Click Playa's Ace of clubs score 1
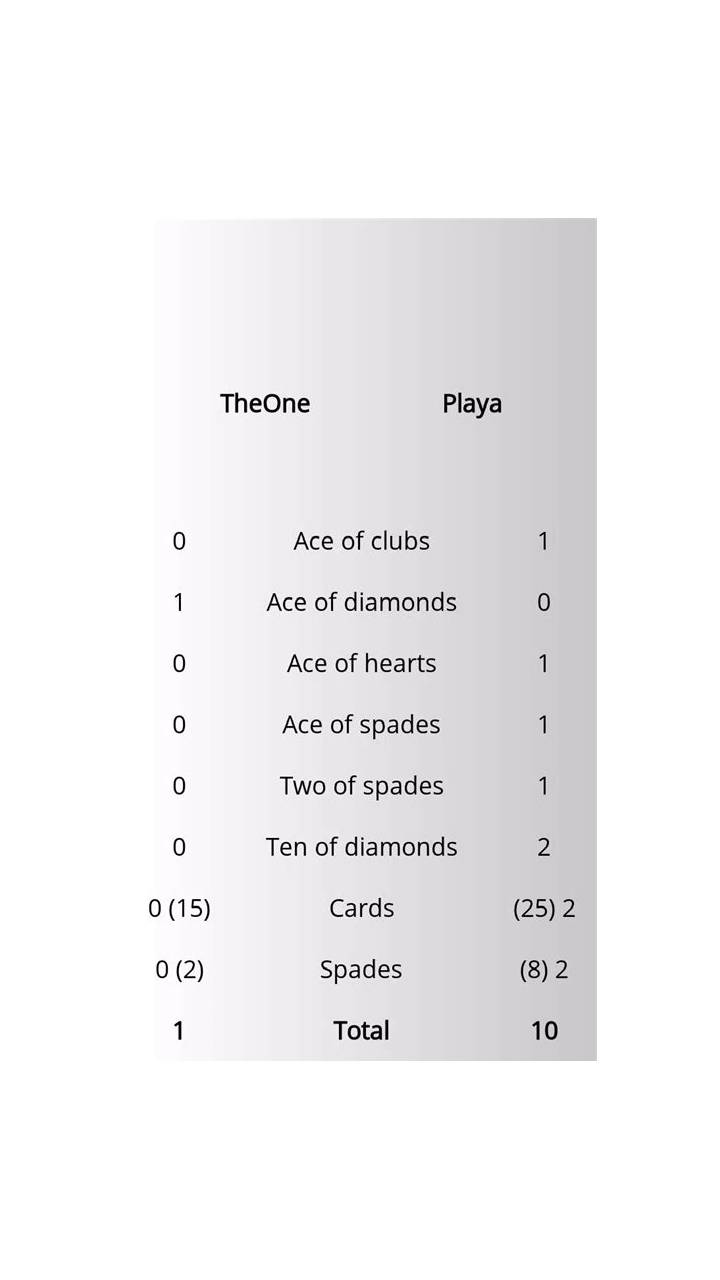This screenshot has height=1280, width=720. pos(544,541)
